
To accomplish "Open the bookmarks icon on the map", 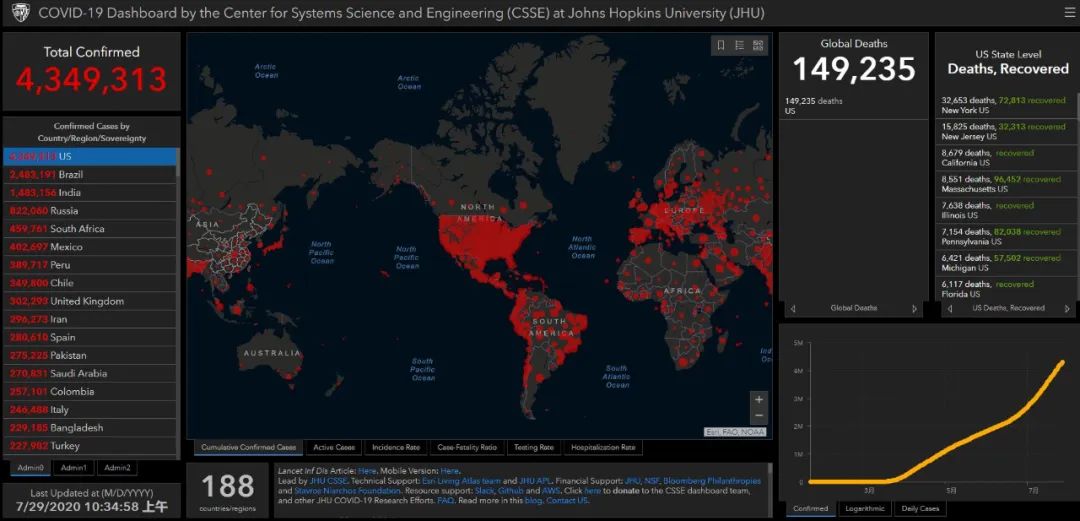I will tap(720, 45).
